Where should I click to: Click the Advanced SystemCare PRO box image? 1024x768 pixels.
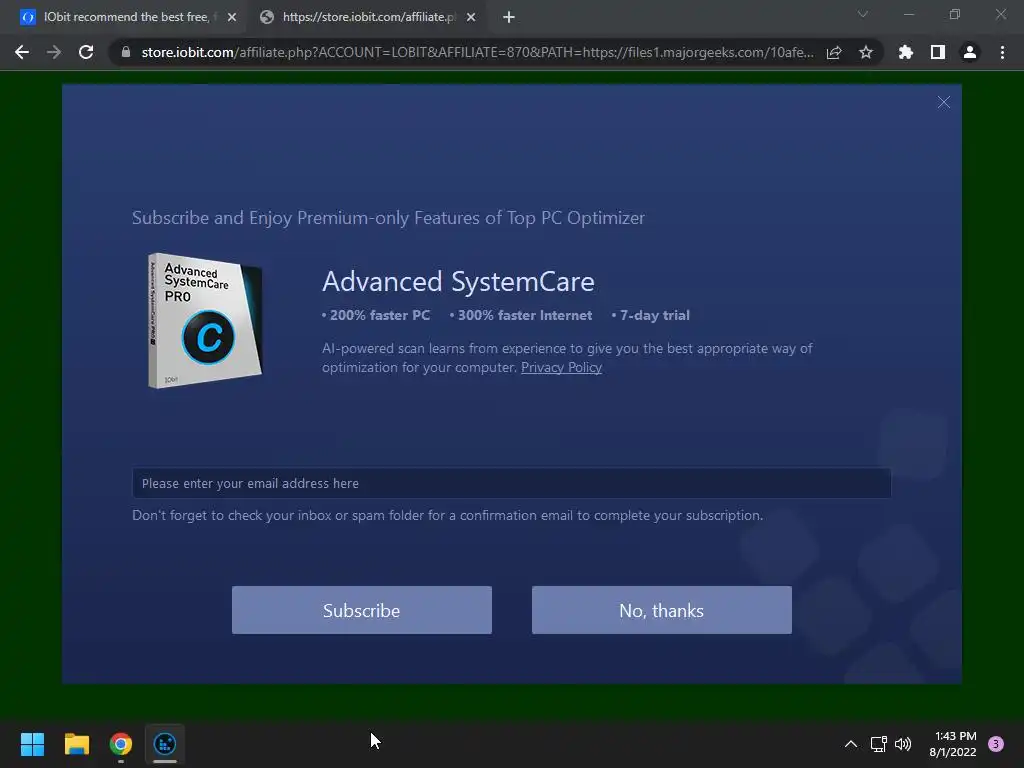tap(204, 320)
